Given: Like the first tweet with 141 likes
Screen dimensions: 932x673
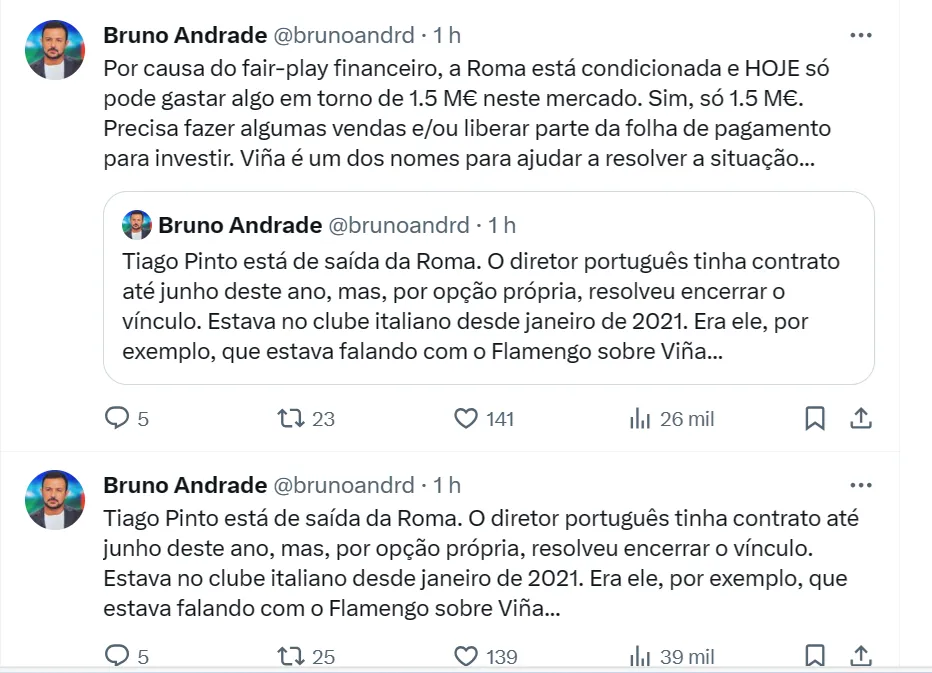Looking at the screenshot, I should [x=466, y=419].
